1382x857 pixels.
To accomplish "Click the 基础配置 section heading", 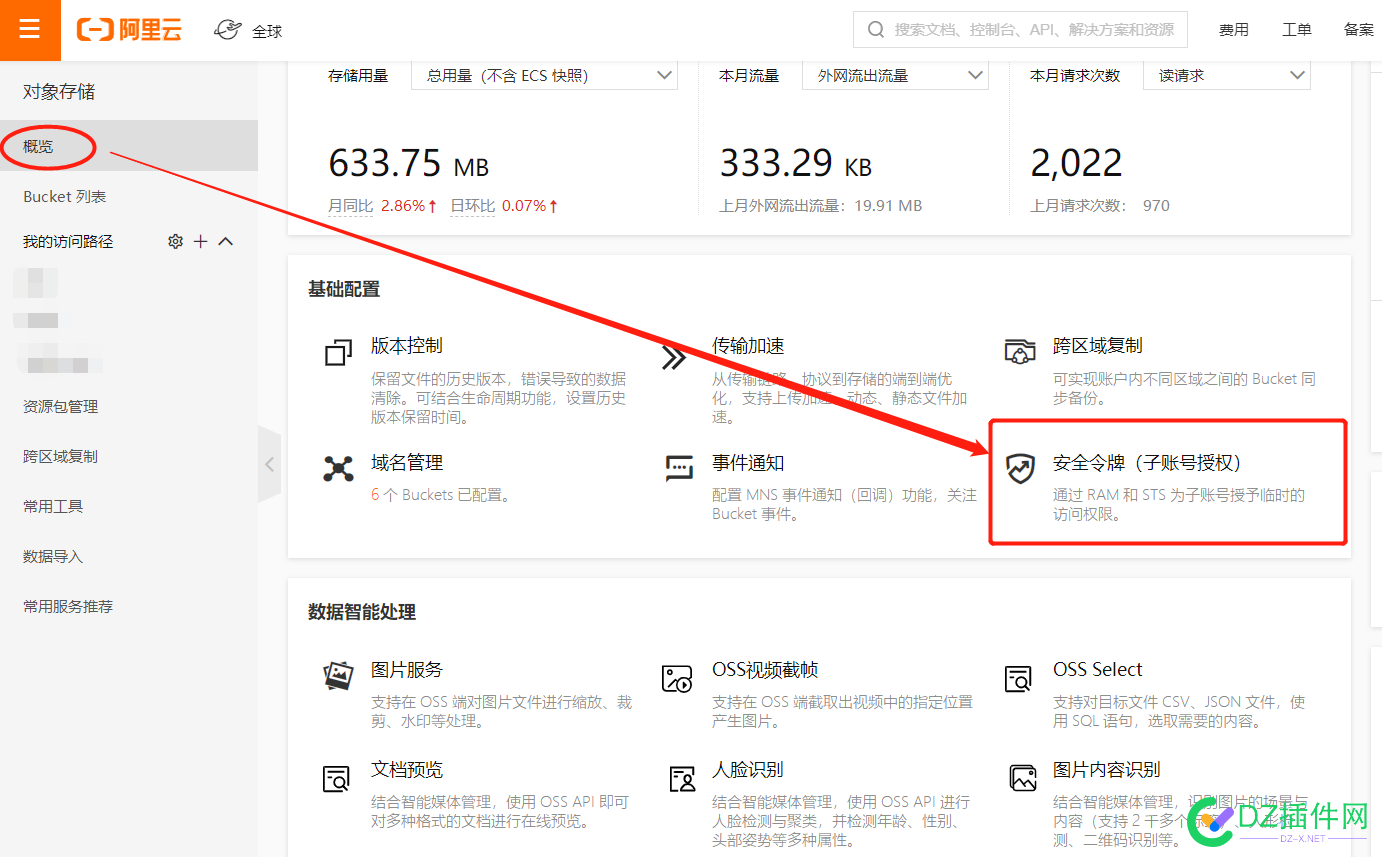I will point(344,290).
